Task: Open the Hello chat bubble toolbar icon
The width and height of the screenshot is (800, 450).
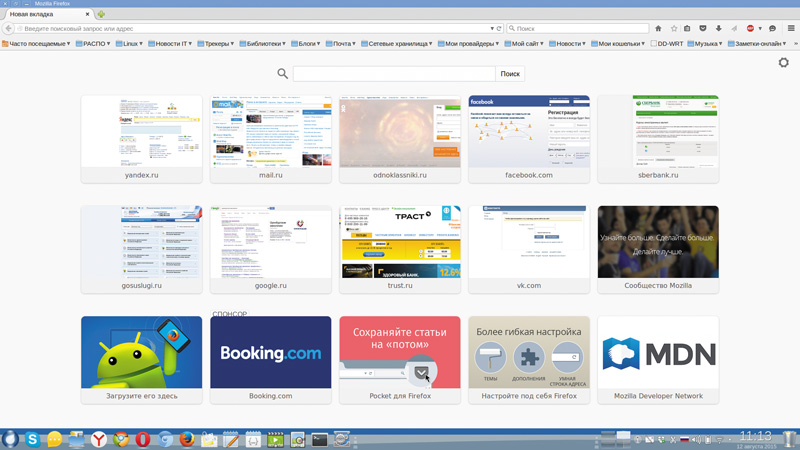Action: point(772,29)
